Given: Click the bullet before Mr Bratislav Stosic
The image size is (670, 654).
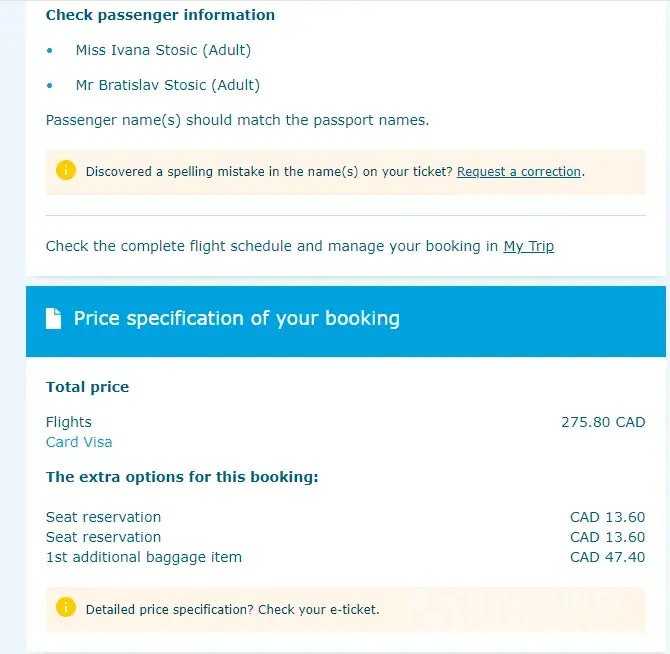Looking at the screenshot, I should [50, 85].
